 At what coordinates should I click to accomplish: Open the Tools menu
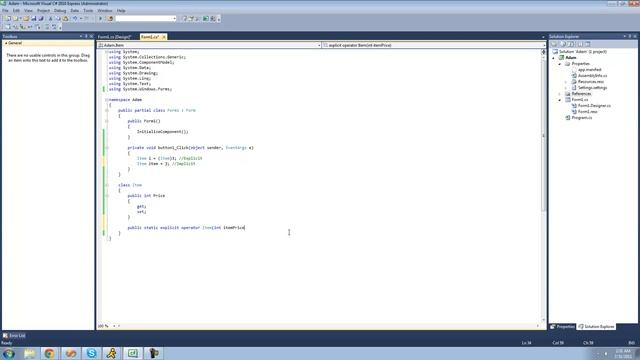(88, 11)
